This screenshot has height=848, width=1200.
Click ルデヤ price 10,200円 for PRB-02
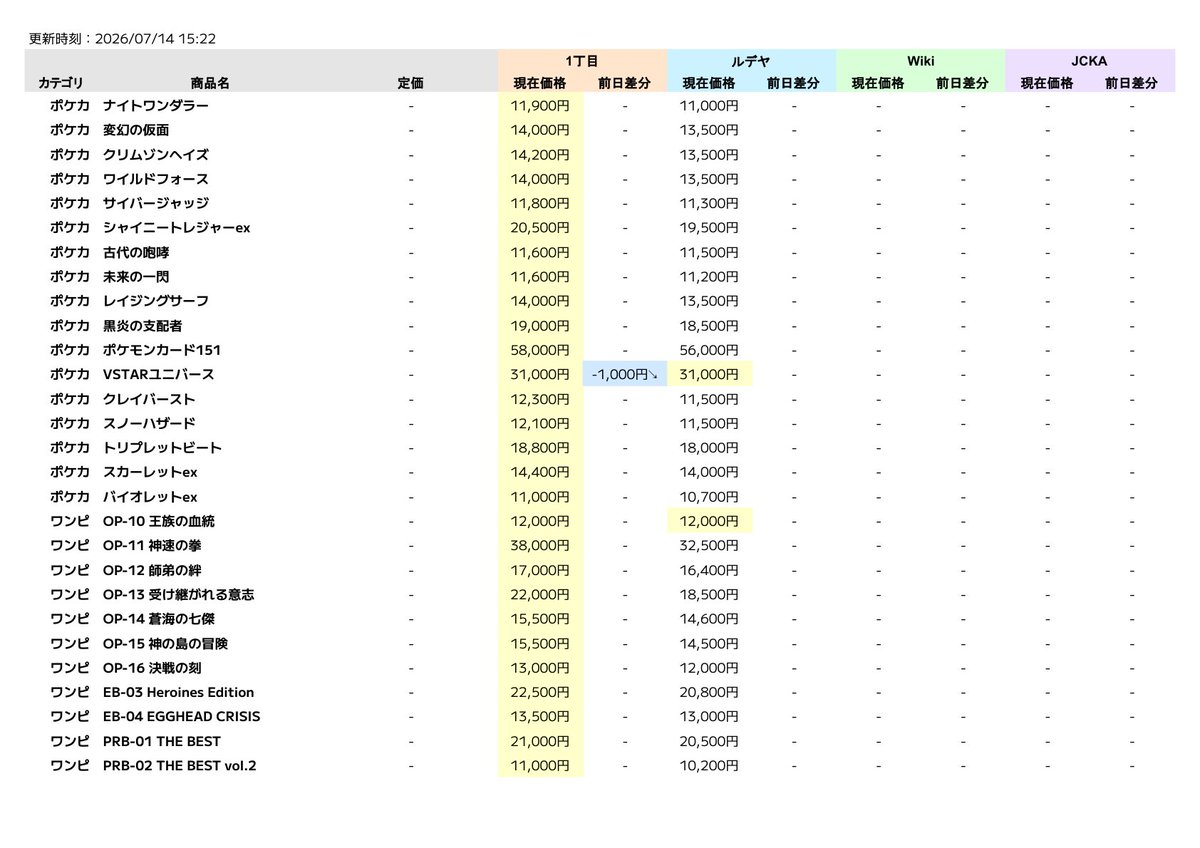[x=709, y=765]
